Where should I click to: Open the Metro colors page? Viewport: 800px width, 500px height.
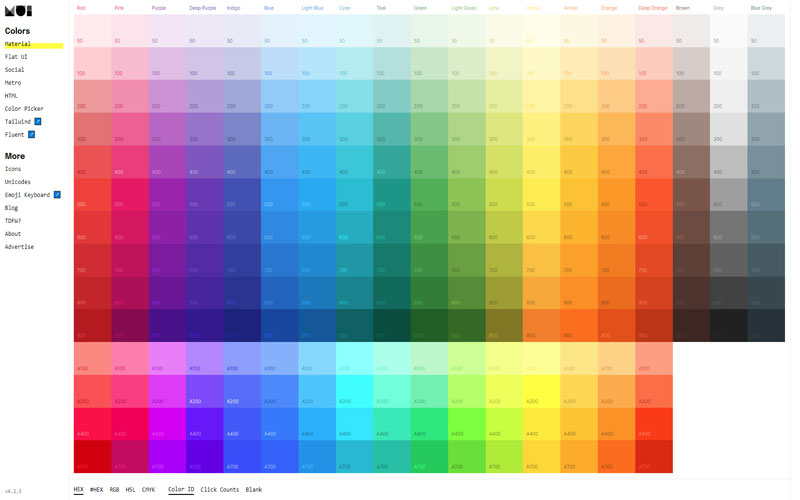[x=13, y=83]
